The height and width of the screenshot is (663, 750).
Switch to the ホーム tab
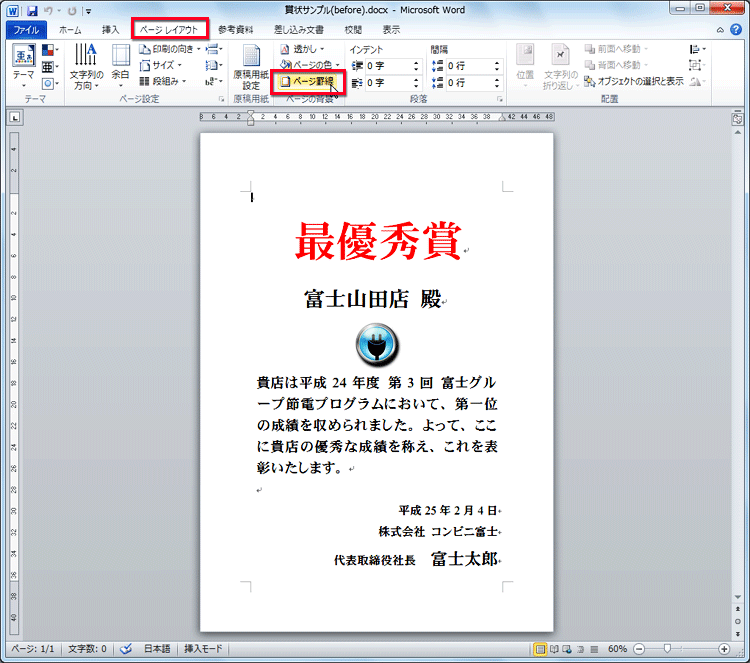pos(70,30)
